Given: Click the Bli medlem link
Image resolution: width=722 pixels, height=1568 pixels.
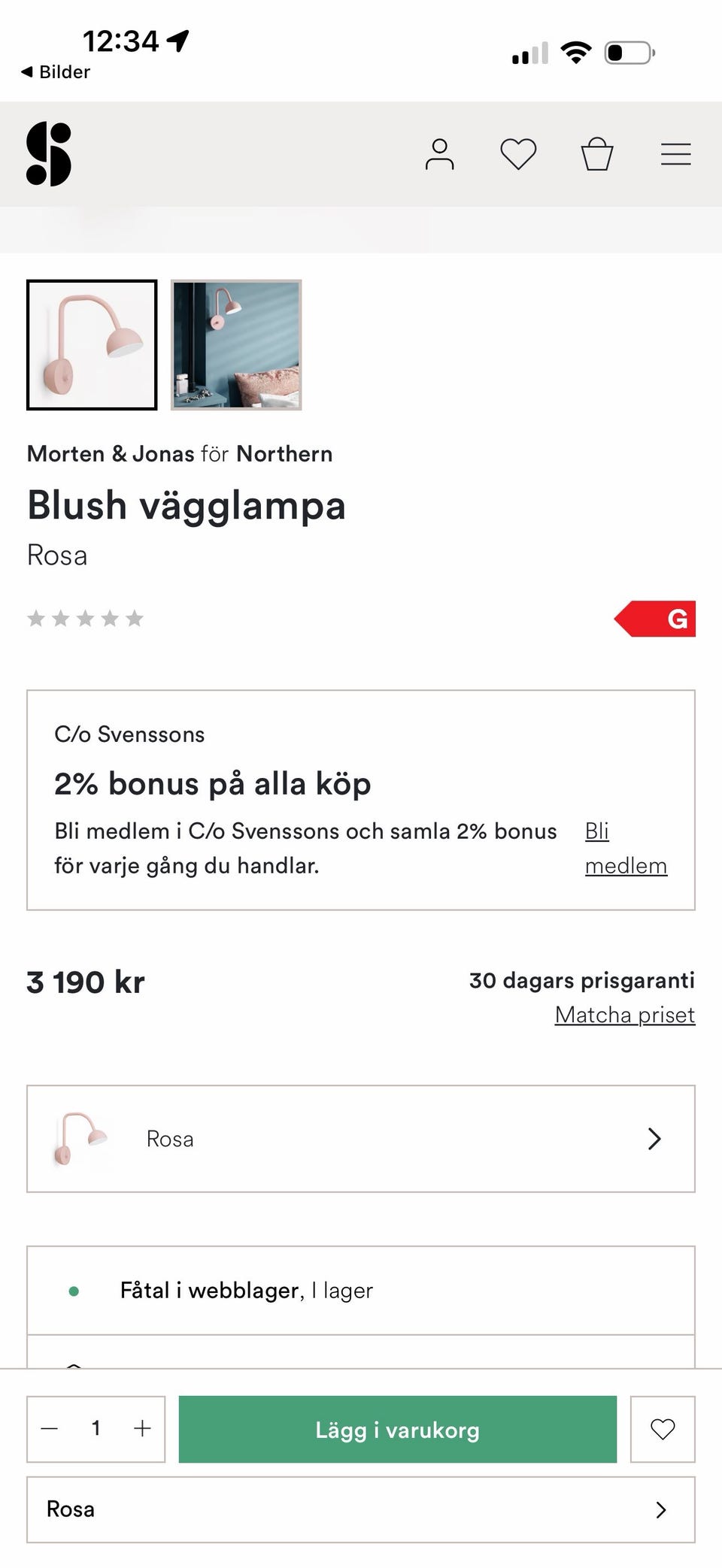Looking at the screenshot, I should pos(625,848).
